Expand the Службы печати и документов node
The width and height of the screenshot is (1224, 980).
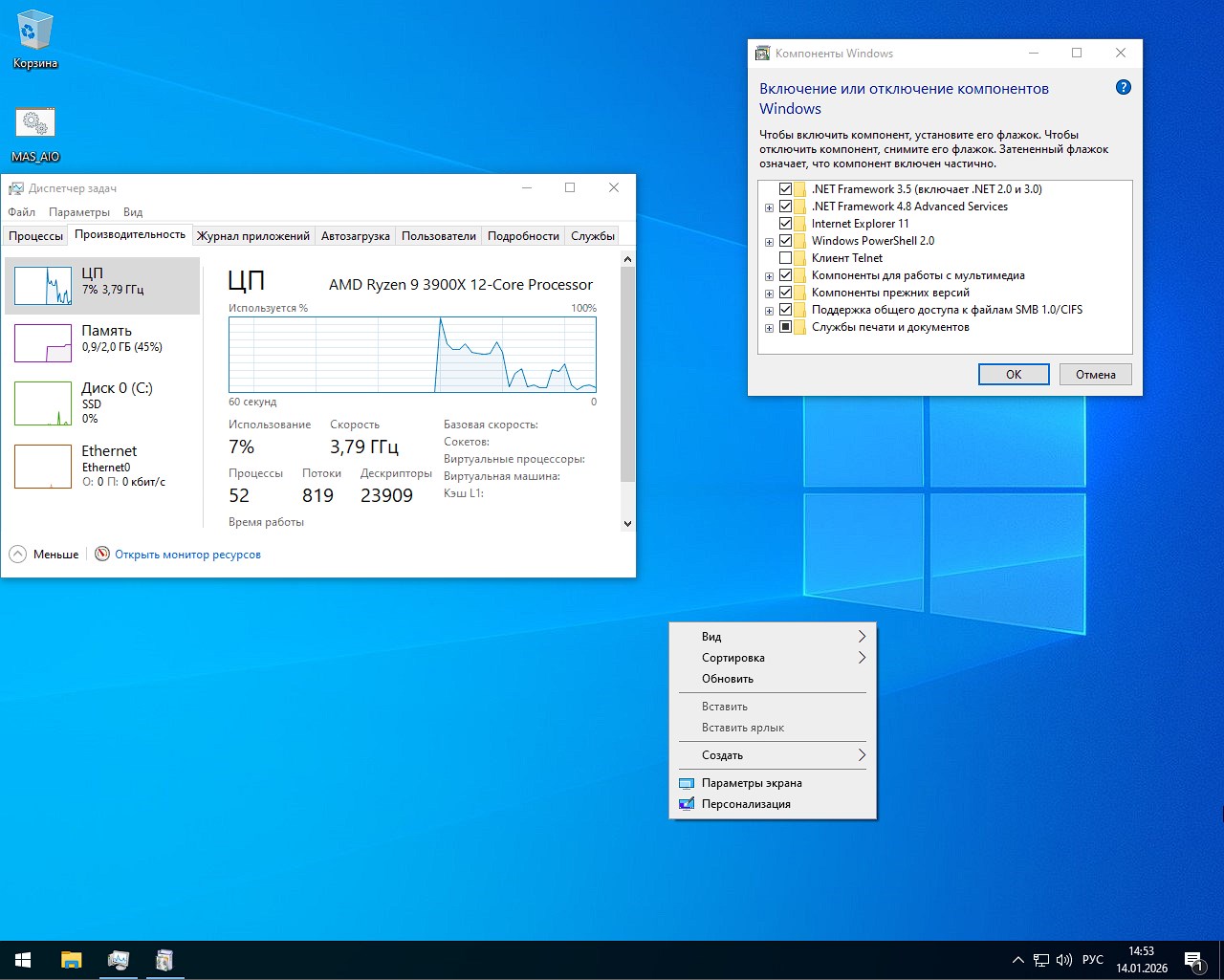pyautogui.click(x=770, y=327)
